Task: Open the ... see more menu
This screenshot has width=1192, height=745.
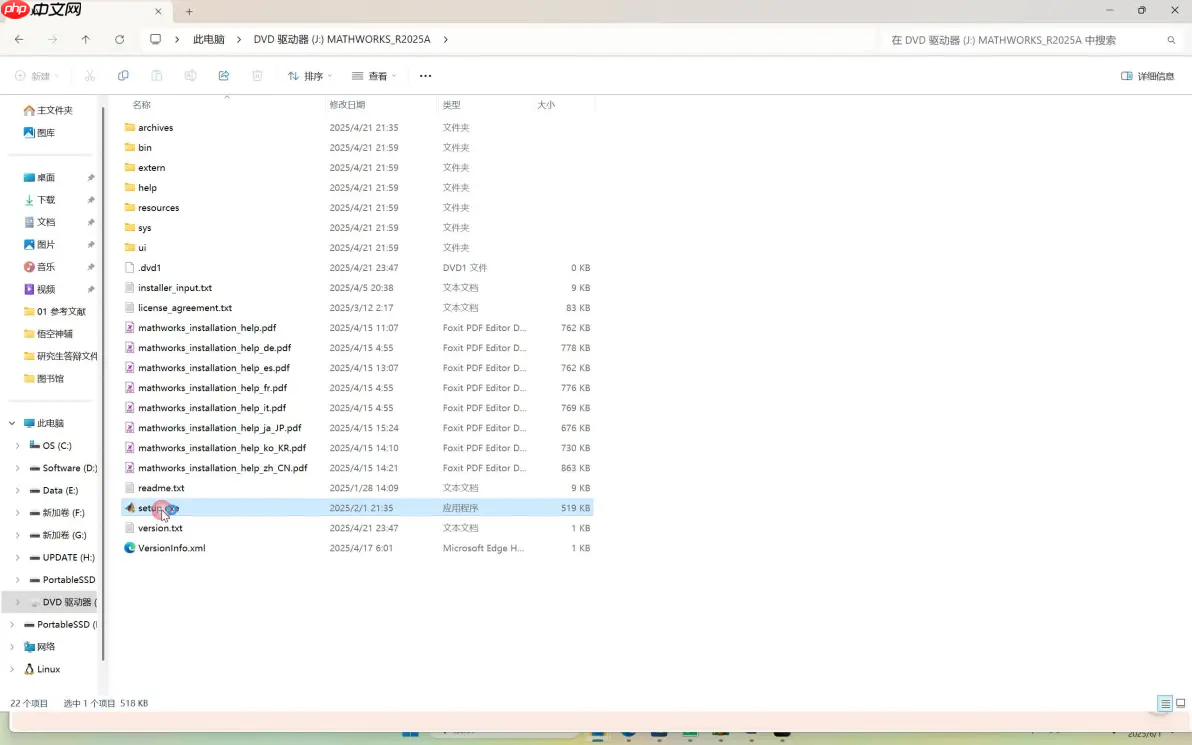Action: (425, 75)
